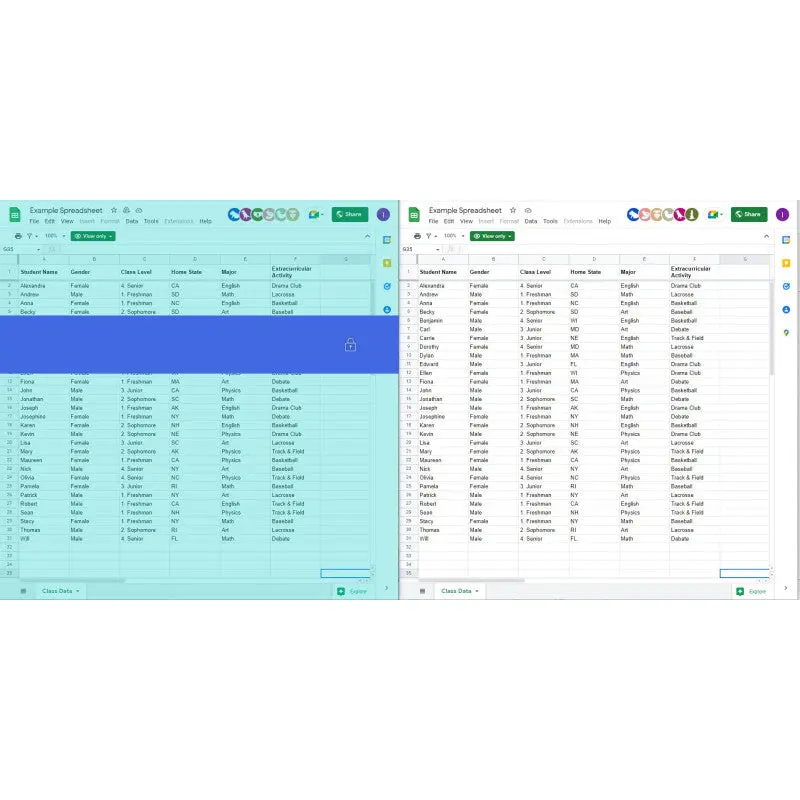Open Keep notes in the right window's side panel
Image resolution: width=800 pixels, height=800 pixels.
click(787, 263)
